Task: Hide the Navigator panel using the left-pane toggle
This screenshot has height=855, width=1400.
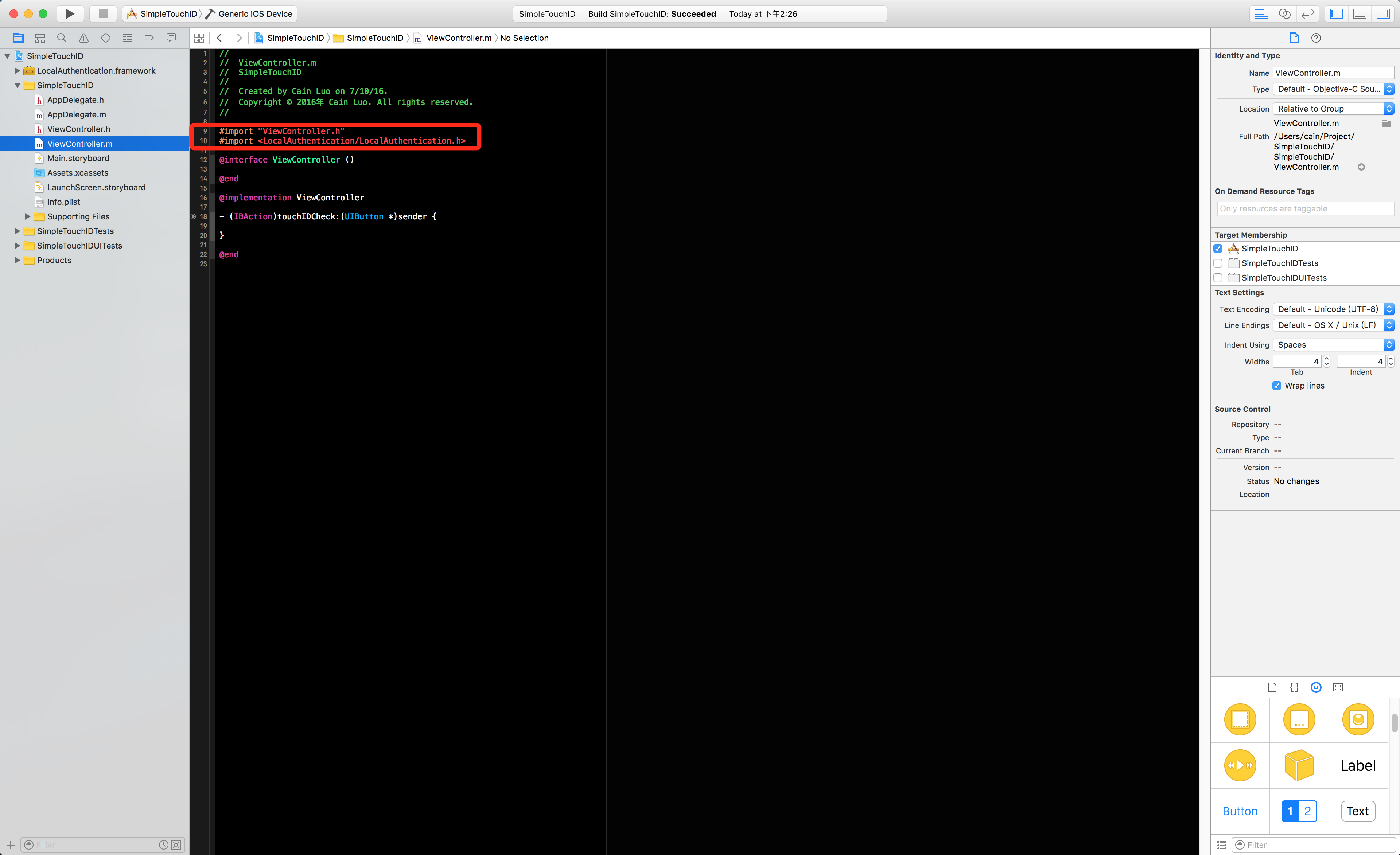Action: (x=1336, y=13)
